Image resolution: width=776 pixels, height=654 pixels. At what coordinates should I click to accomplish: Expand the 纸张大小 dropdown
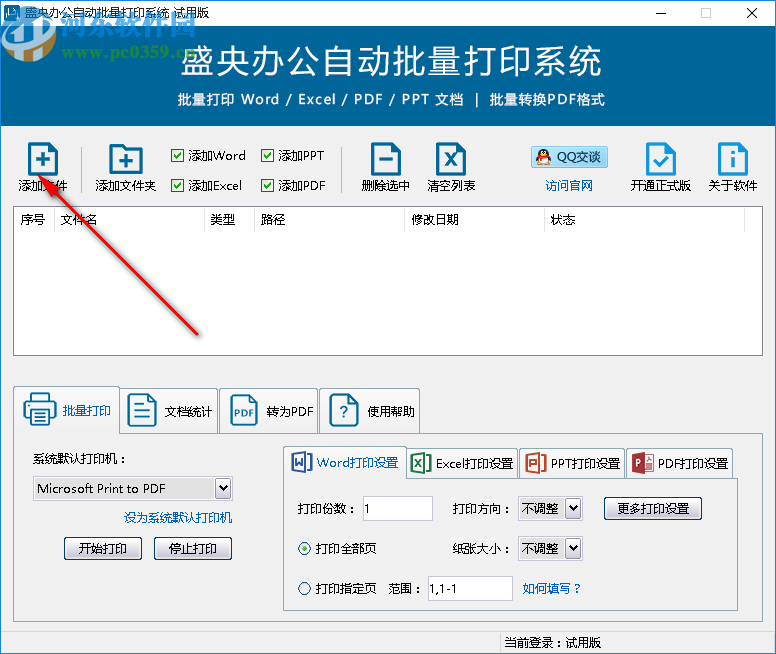tap(573, 549)
